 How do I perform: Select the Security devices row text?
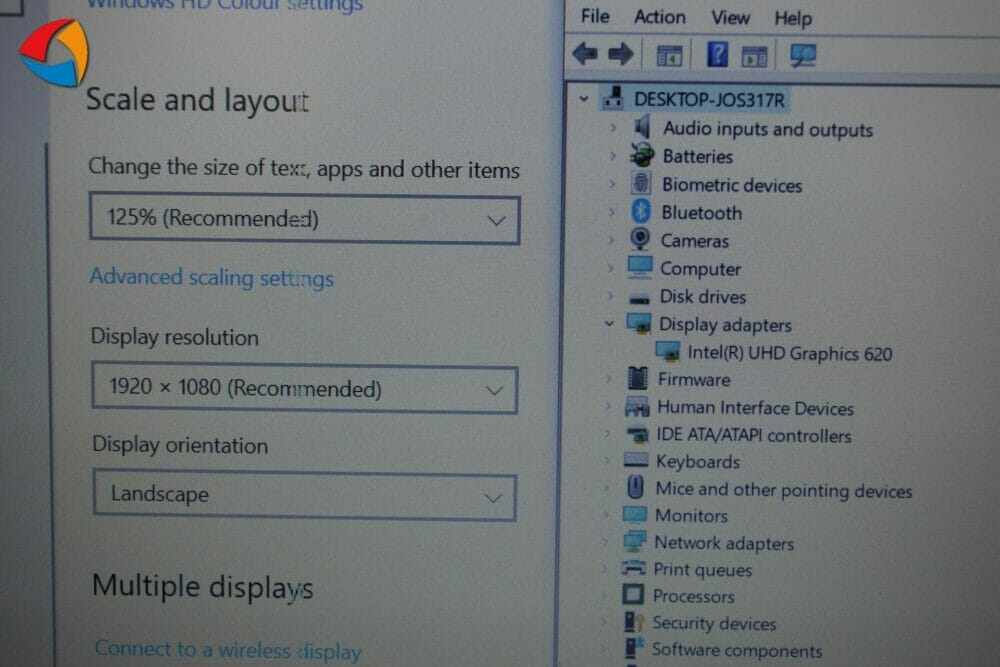(714, 623)
